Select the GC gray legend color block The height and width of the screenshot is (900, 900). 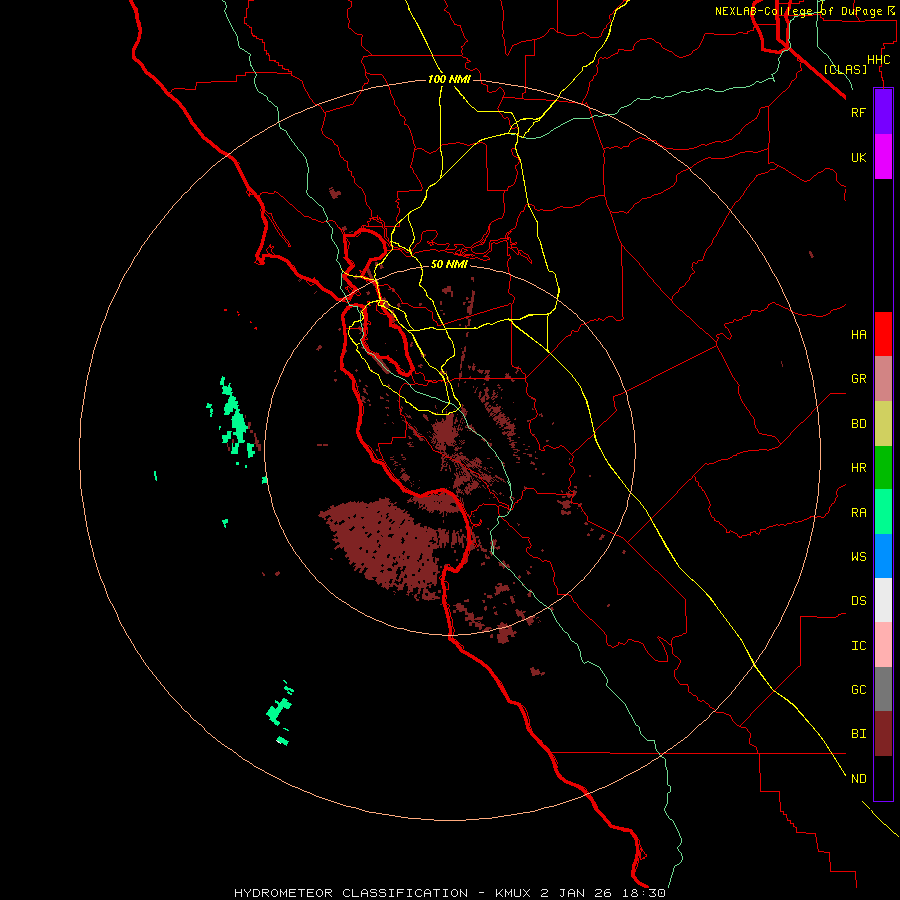883,689
